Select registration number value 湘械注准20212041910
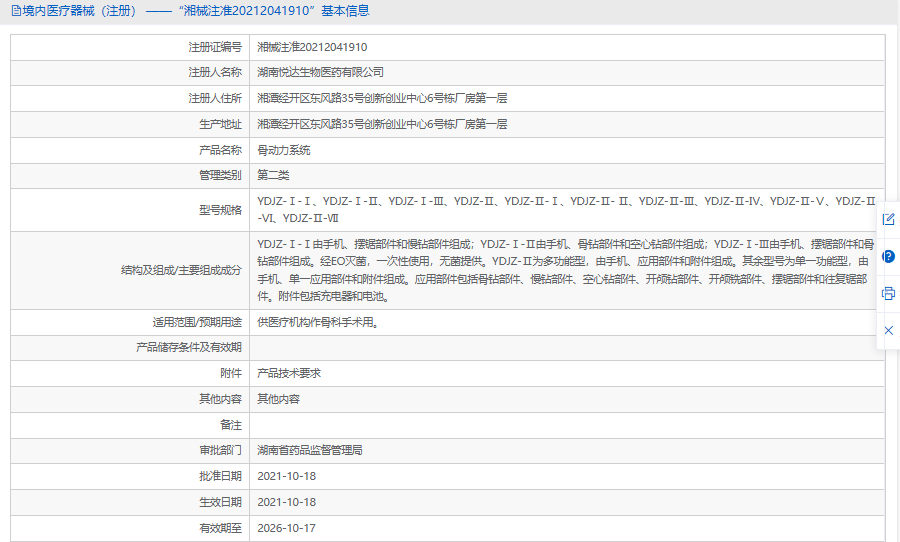 coord(312,47)
